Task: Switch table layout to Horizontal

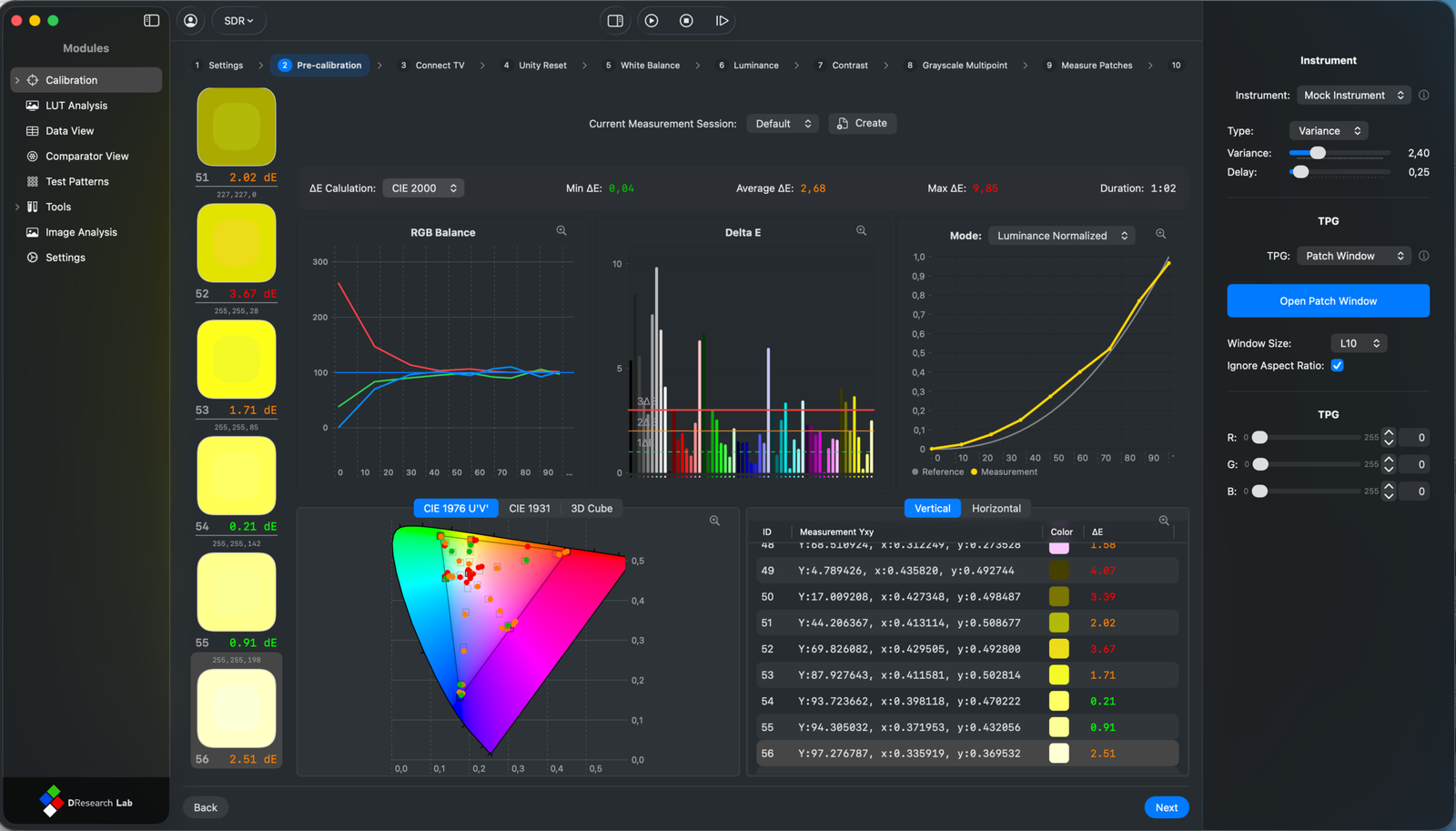Action: point(996,508)
